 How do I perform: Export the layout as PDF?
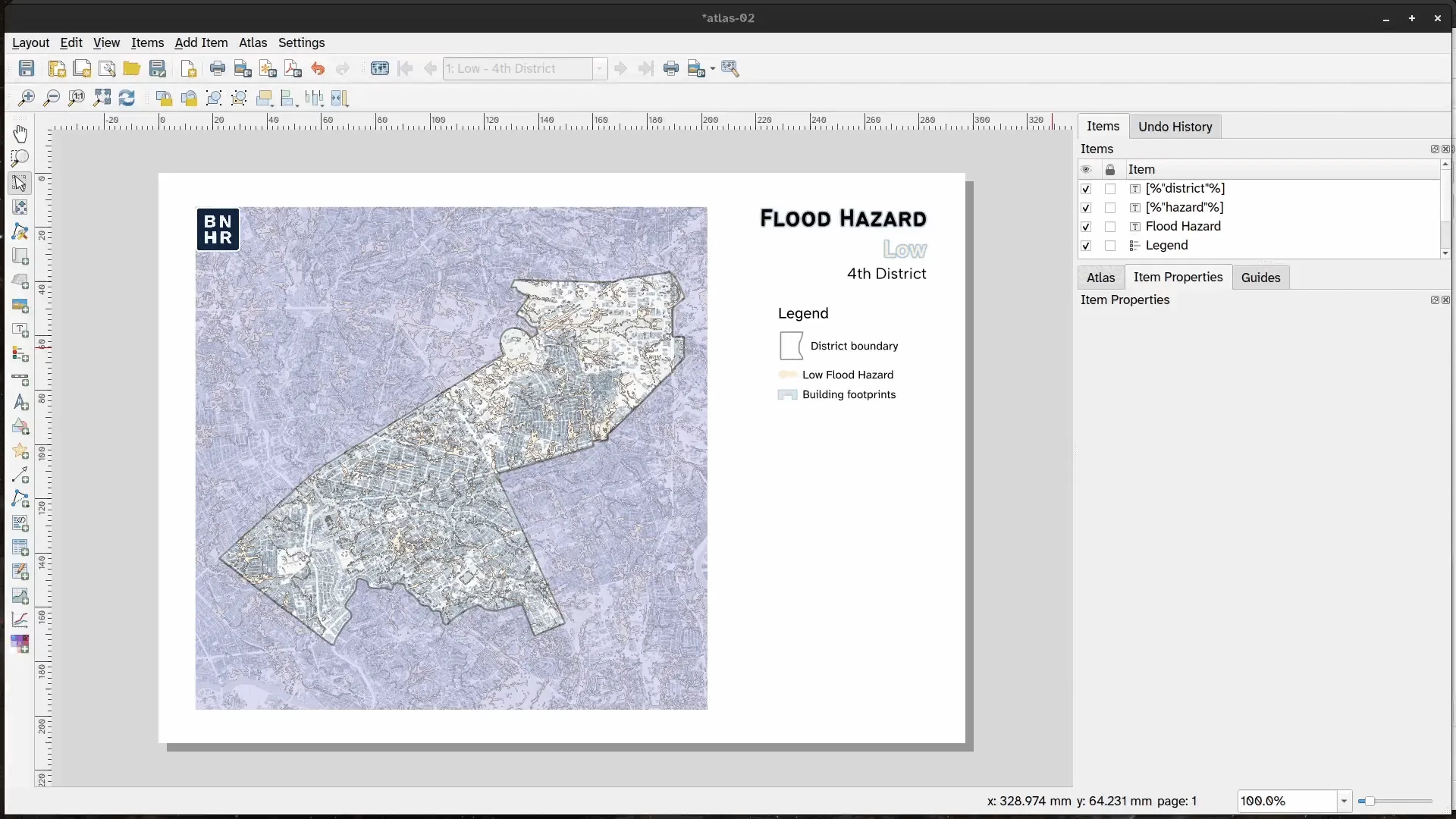[x=293, y=68]
